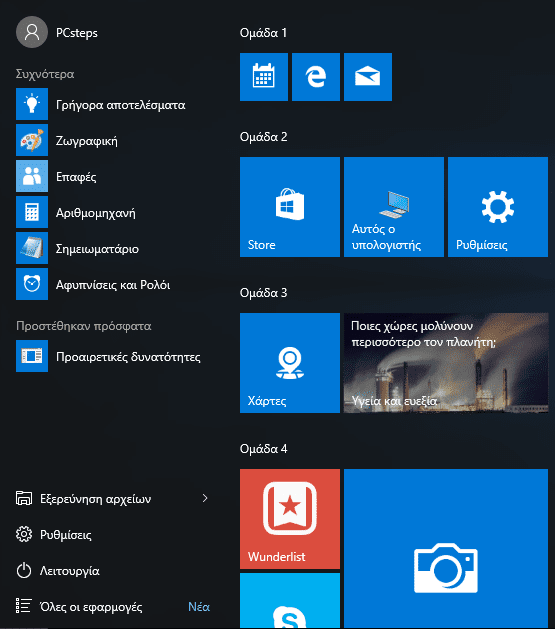Open the Skype tile
This screenshot has height=629, width=555.
[x=290, y=601]
